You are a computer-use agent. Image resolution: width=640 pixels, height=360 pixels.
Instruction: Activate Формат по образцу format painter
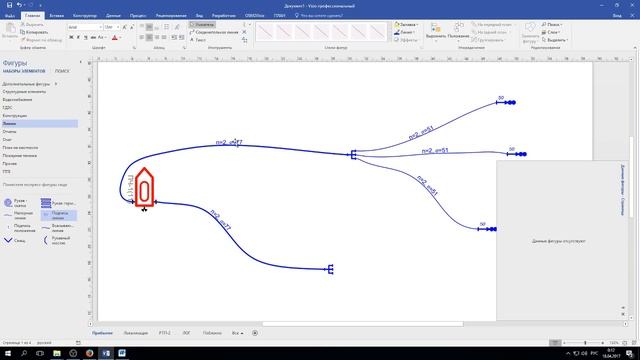coord(41,40)
